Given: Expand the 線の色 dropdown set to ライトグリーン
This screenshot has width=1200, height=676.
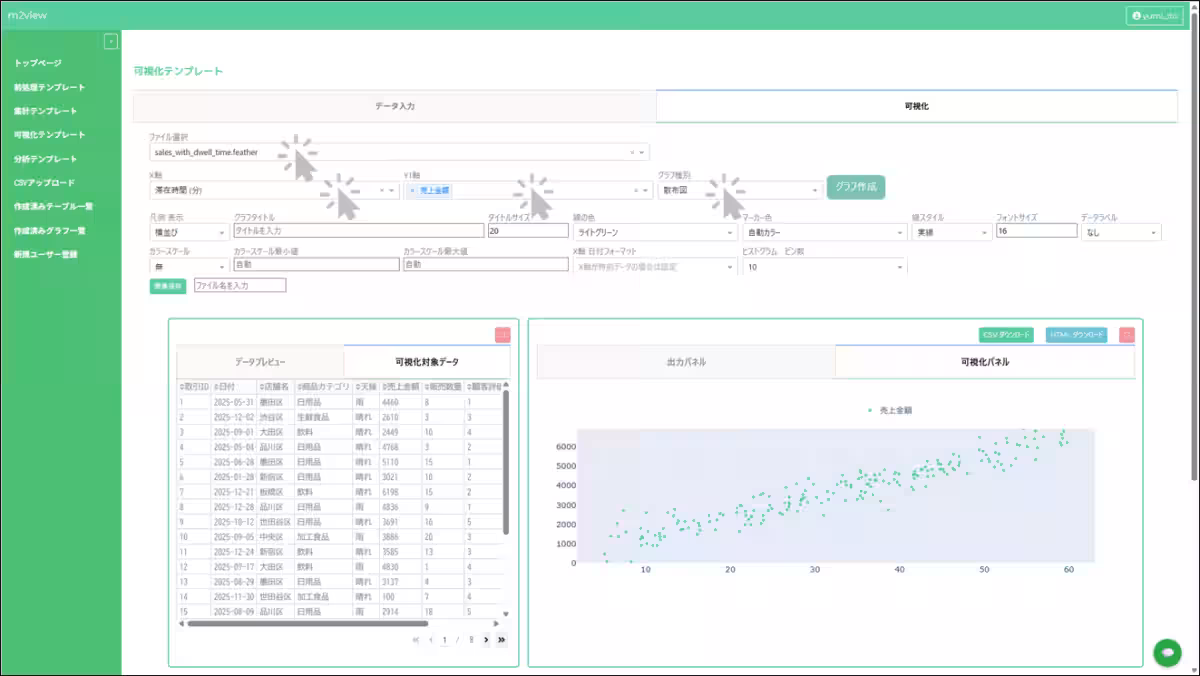Looking at the screenshot, I should (654, 232).
